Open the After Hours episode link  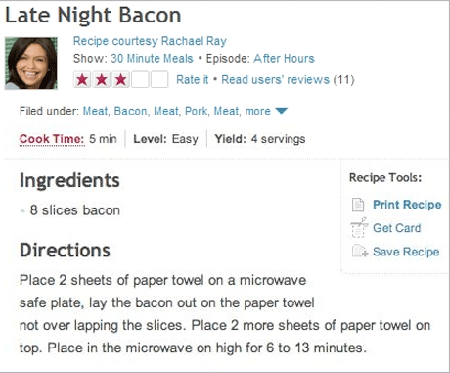pos(284,59)
